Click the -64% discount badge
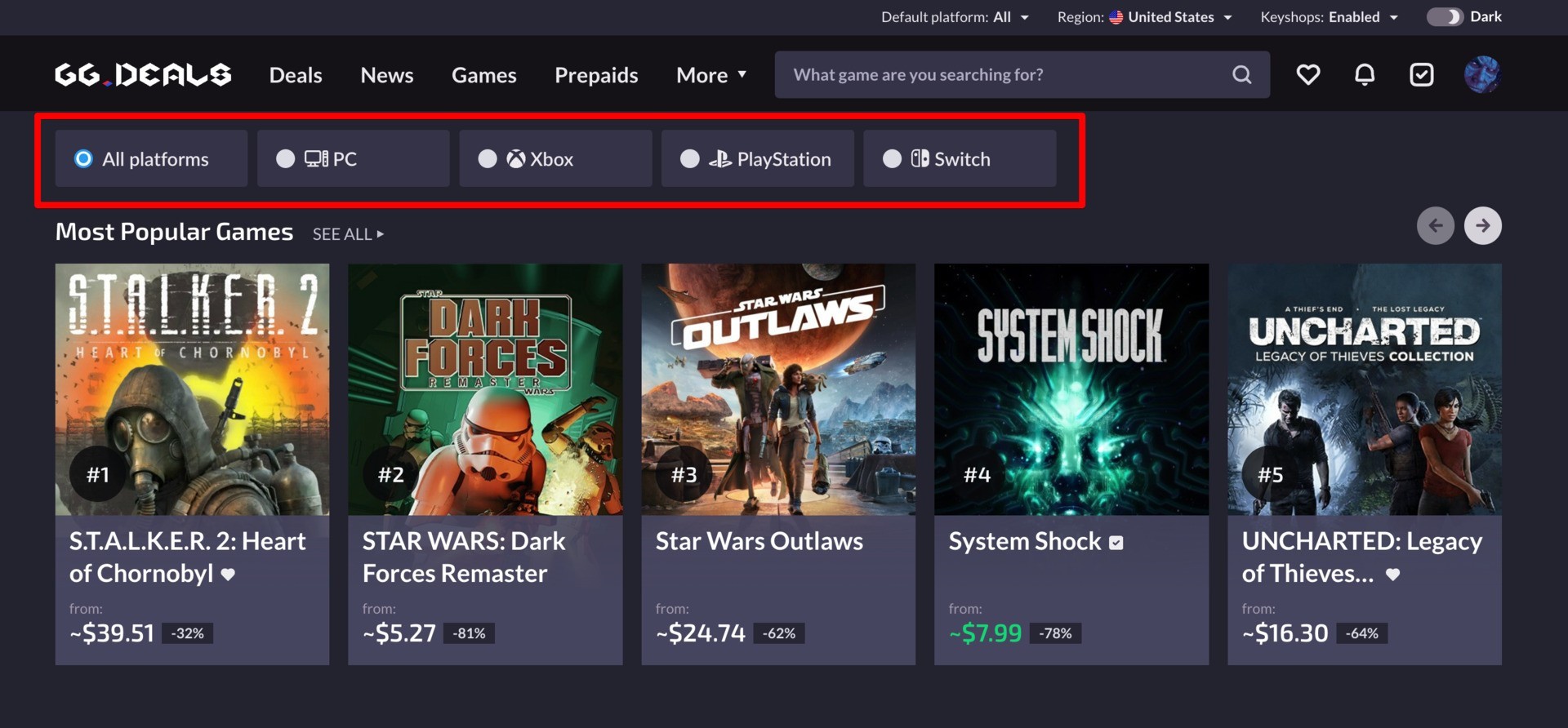This screenshot has height=728, width=1568. tap(1362, 633)
